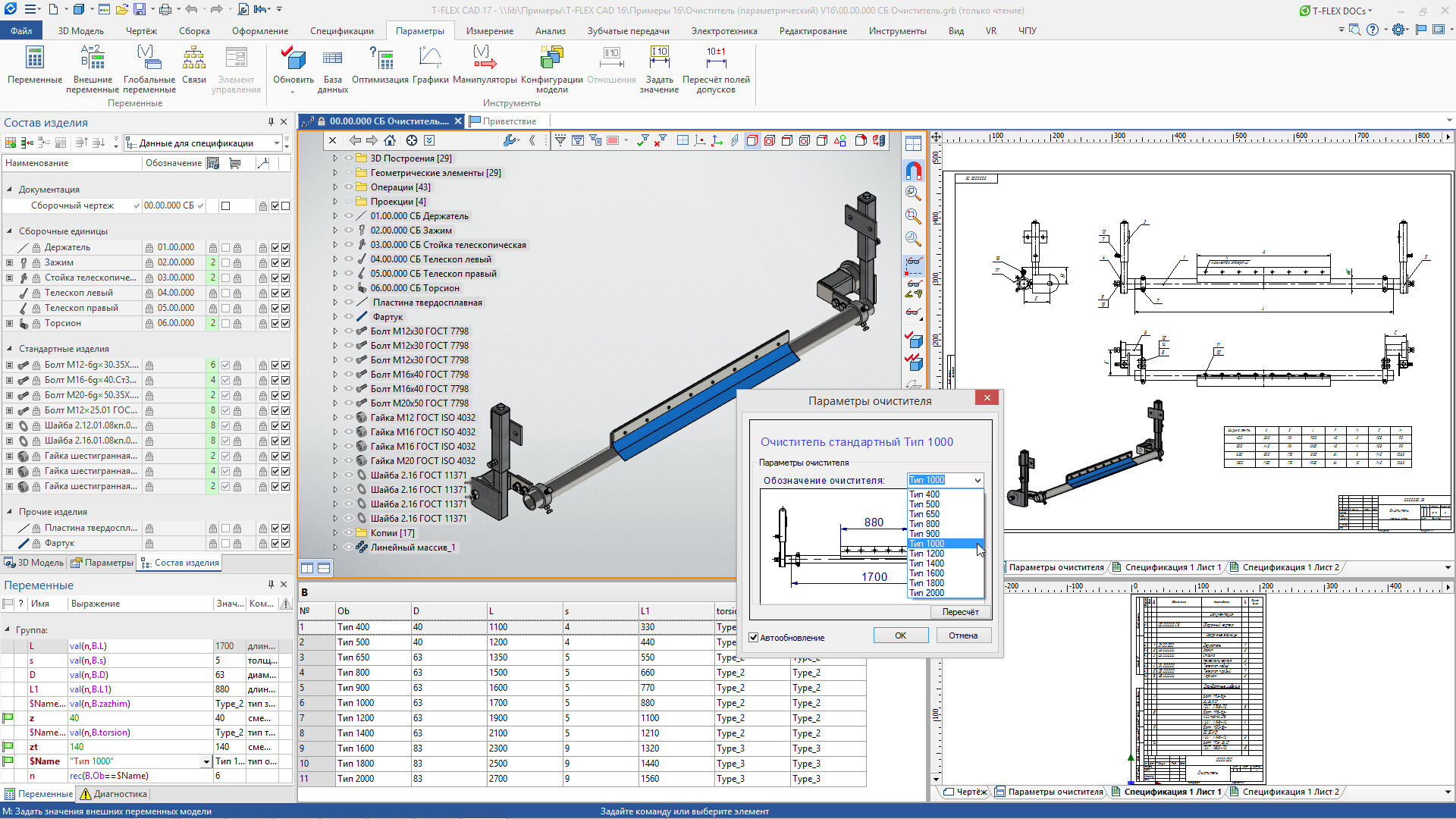Open the Переменные editor icon
The height and width of the screenshot is (819, 1456).
pyautogui.click(x=34, y=58)
